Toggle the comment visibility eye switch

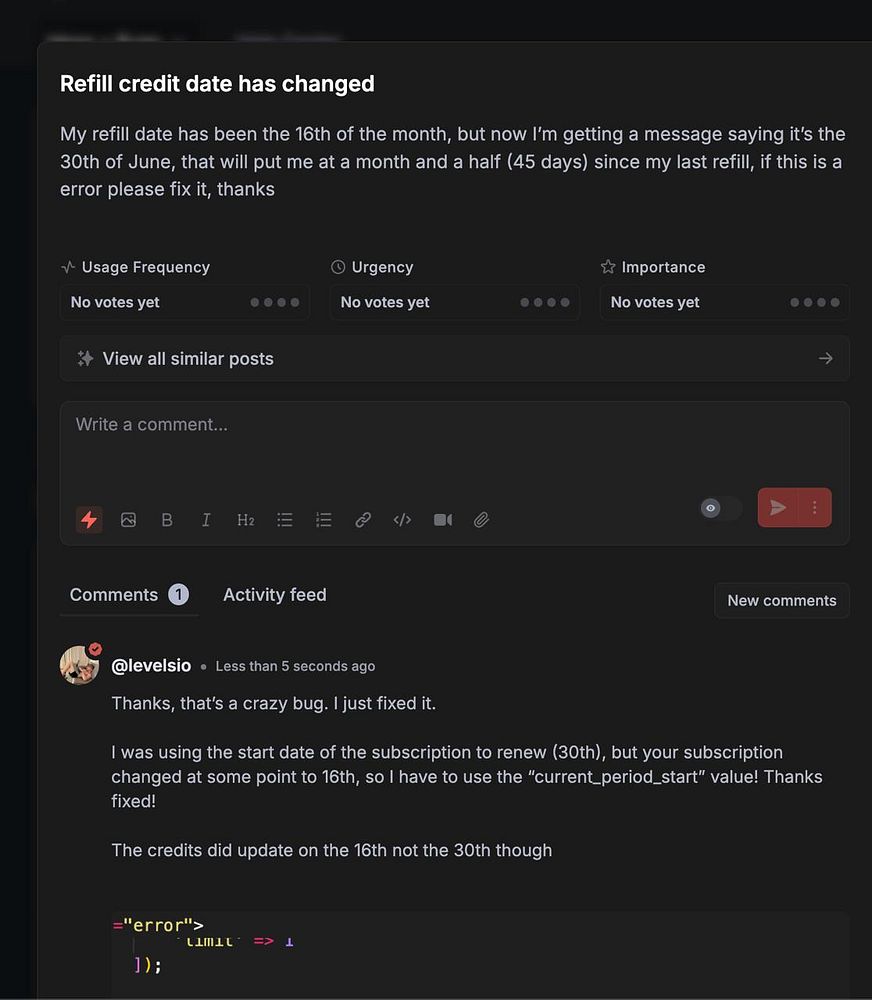point(720,508)
